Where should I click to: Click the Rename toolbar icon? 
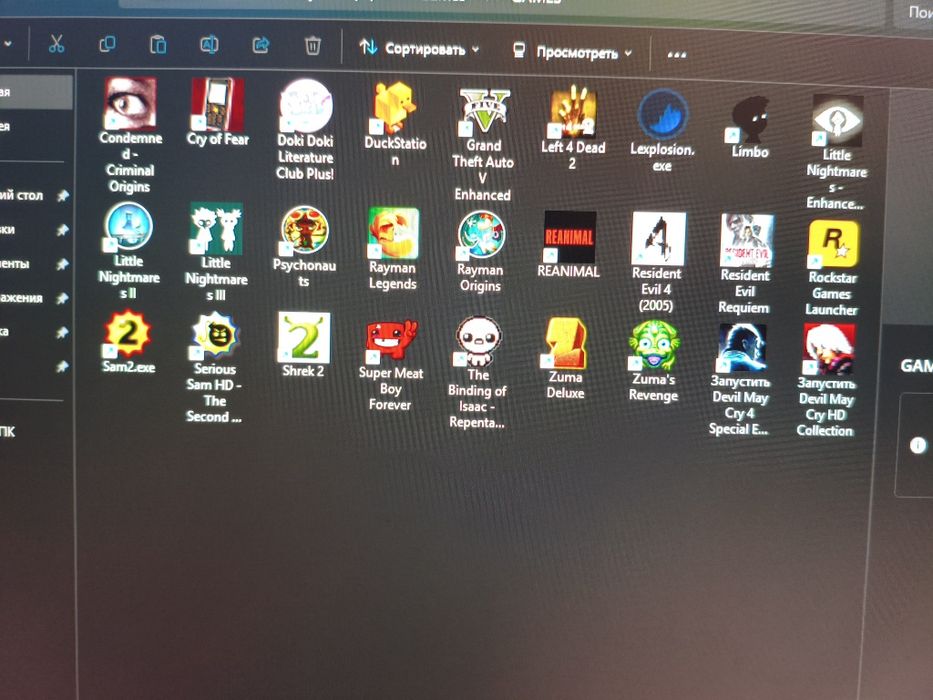[209, 45]
